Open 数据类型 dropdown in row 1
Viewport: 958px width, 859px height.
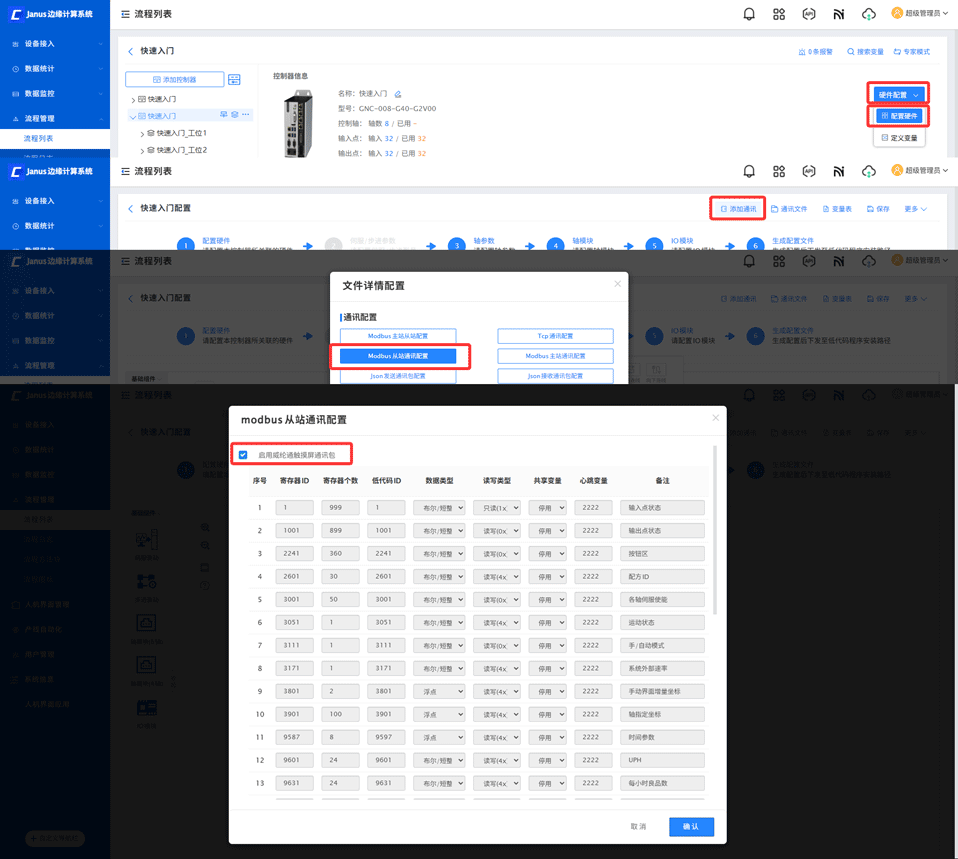point(439,508)
